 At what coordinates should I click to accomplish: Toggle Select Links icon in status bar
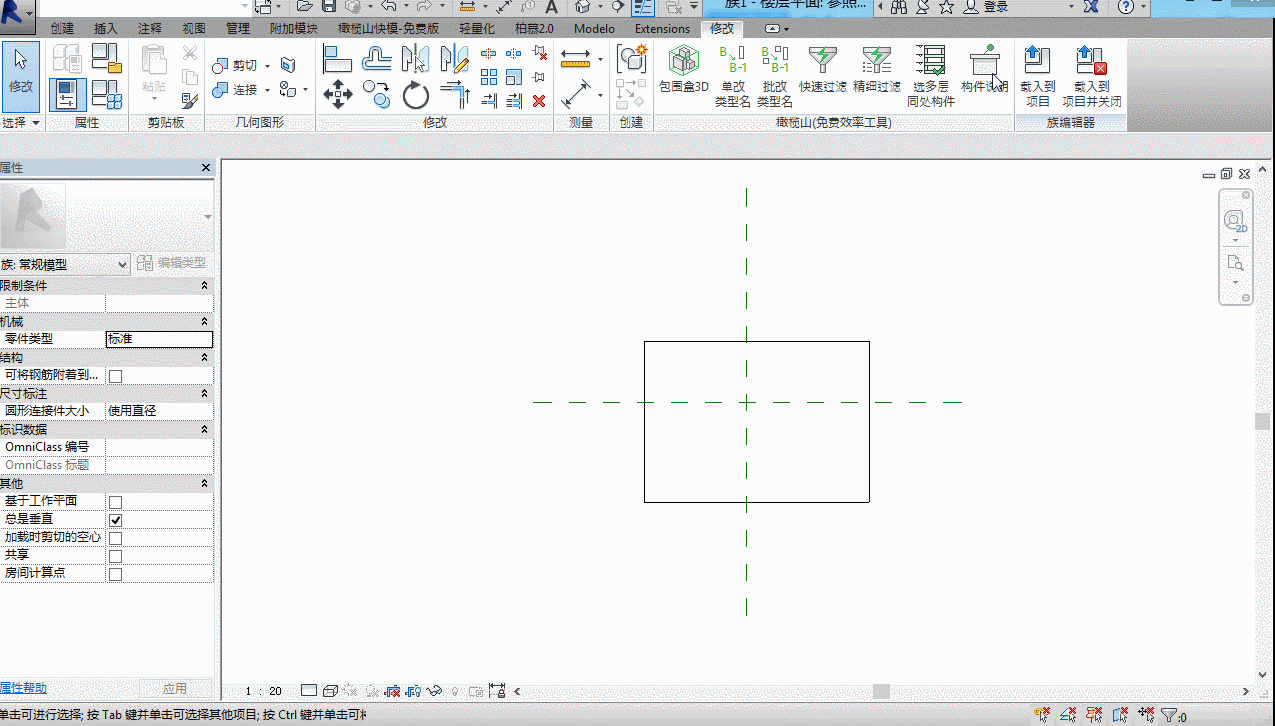[x=1042, y=715]
